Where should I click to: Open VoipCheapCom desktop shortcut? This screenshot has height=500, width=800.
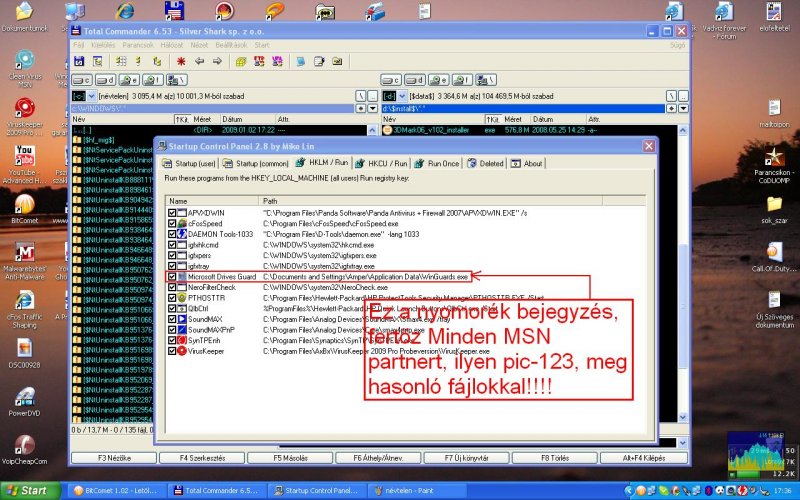(24, 450)
